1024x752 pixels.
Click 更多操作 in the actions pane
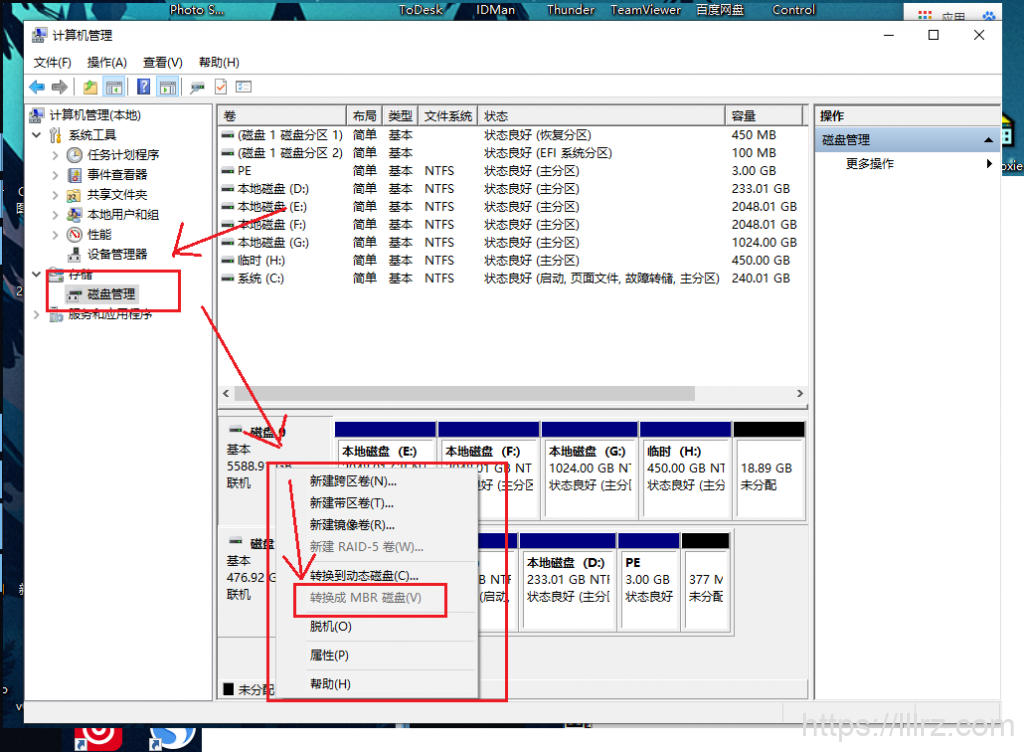(870, 164)
